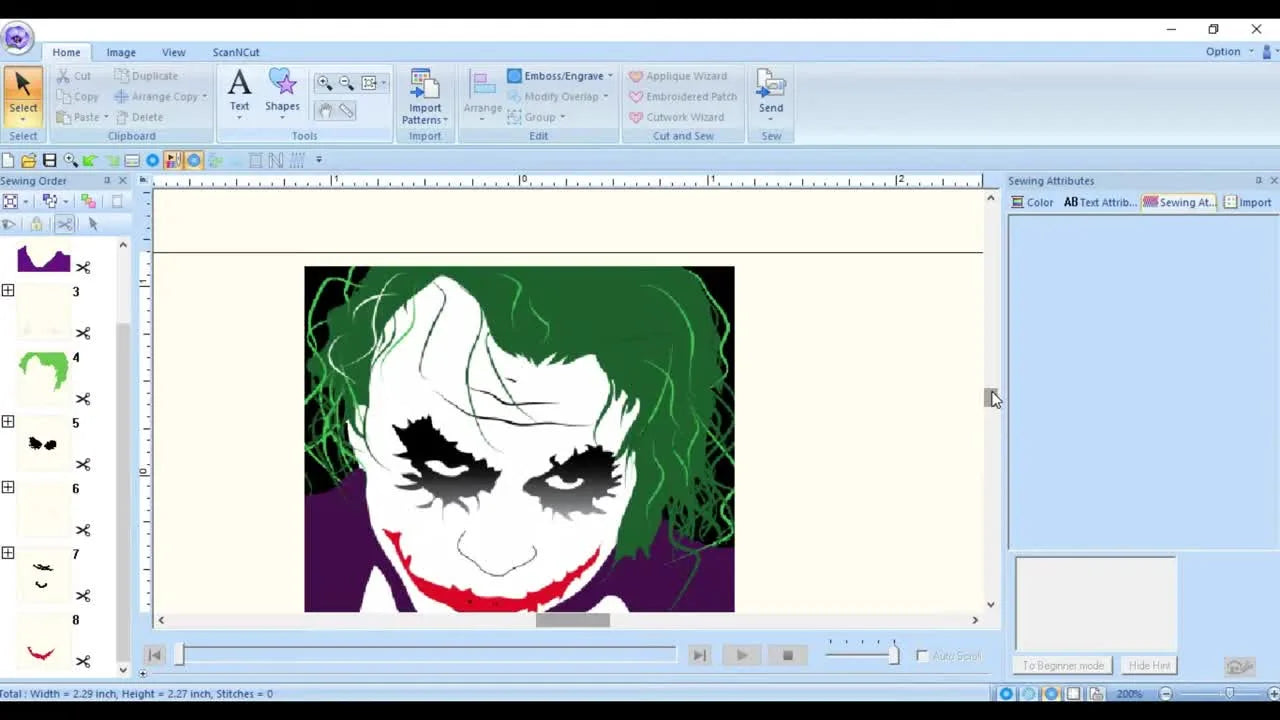Activate the Arrange tool

pos(483,95)
